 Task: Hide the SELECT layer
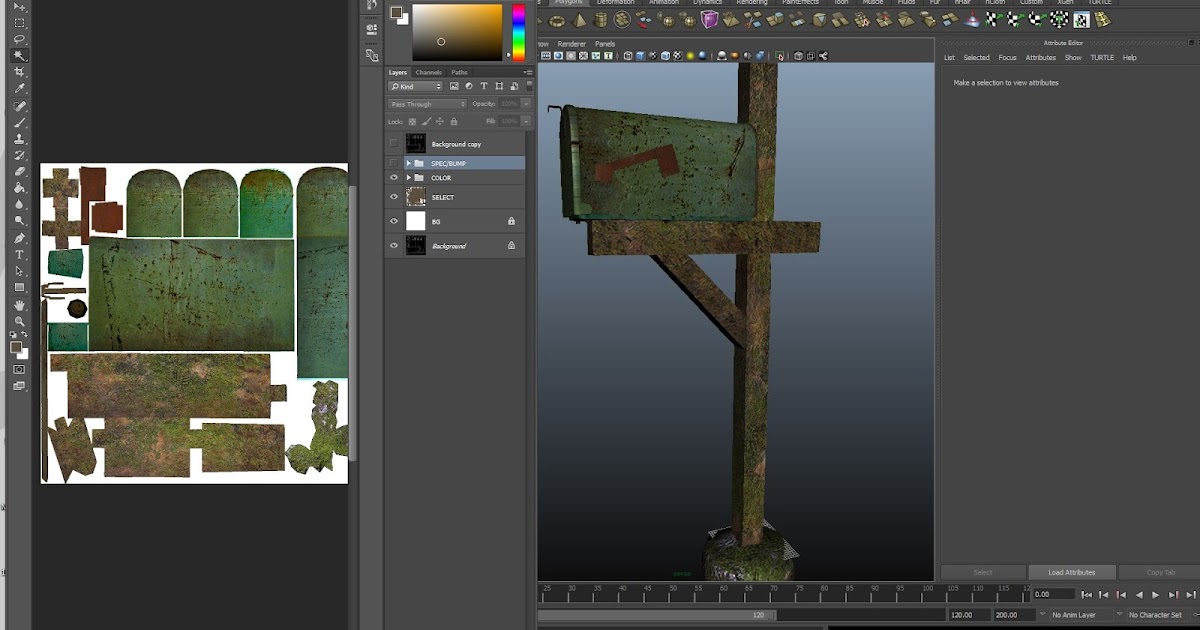point(394,197)
